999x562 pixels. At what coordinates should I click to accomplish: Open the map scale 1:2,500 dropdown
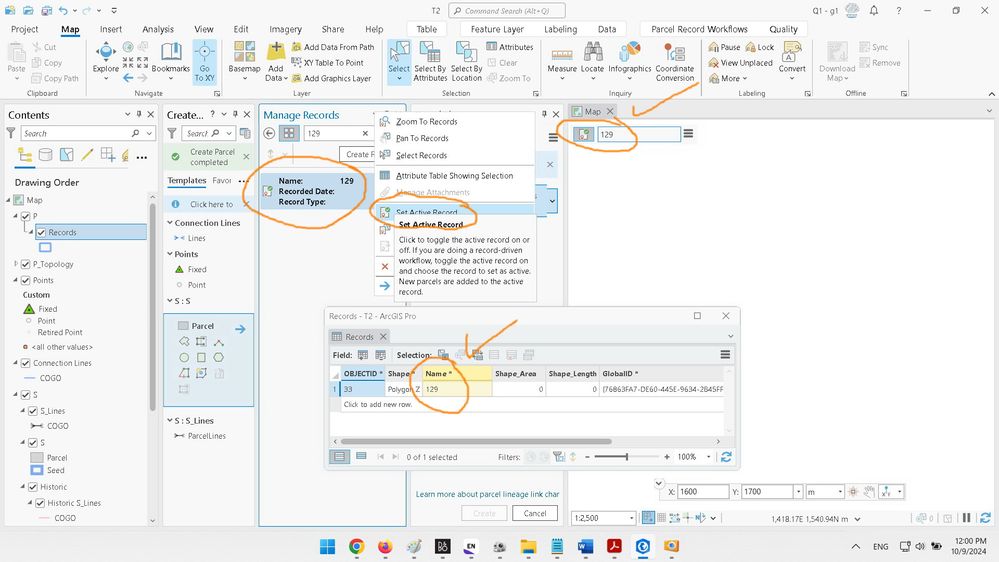(x=631, y=518)
